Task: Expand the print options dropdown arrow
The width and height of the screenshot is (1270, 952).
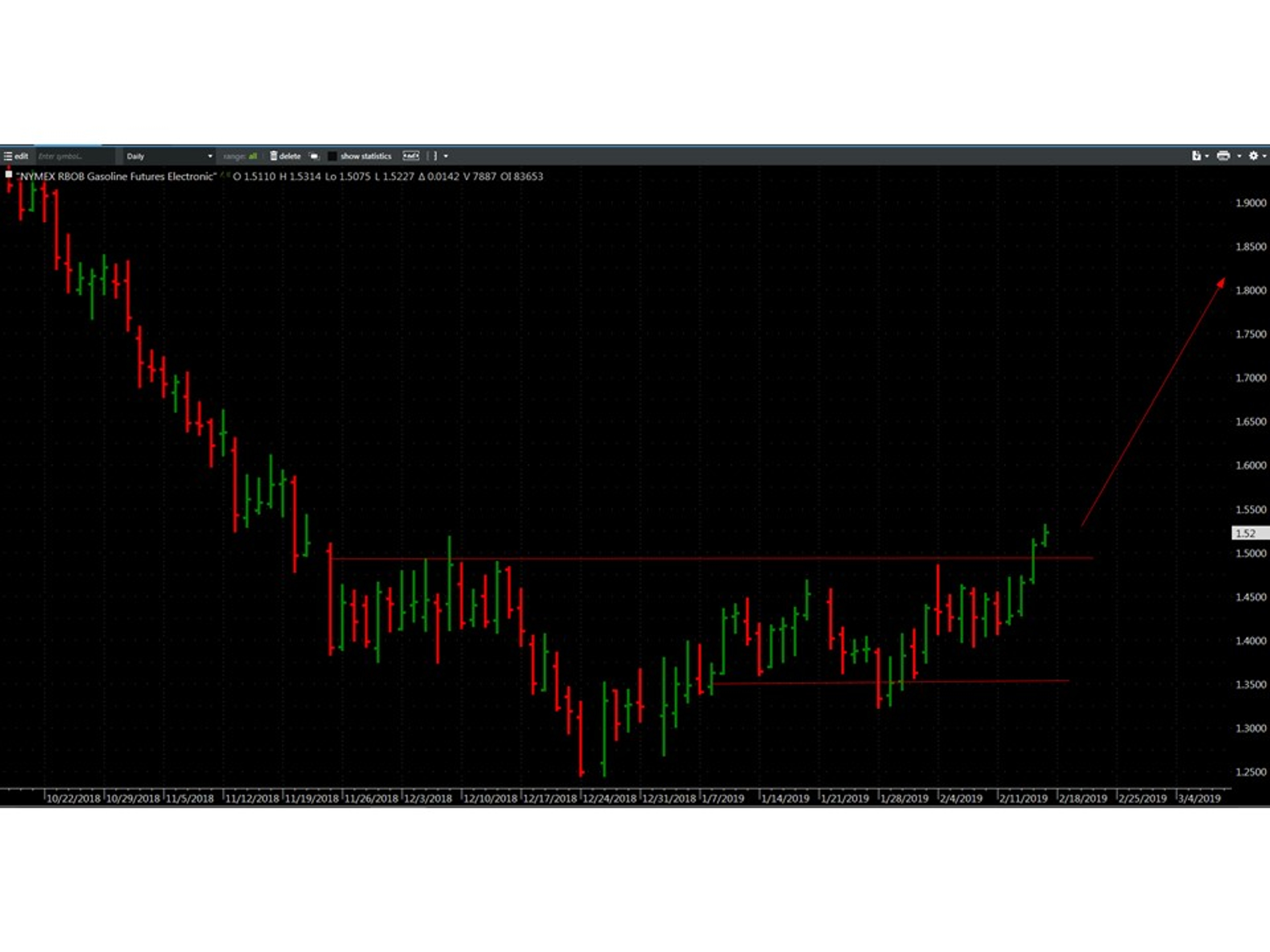Action: [1239, 156]
